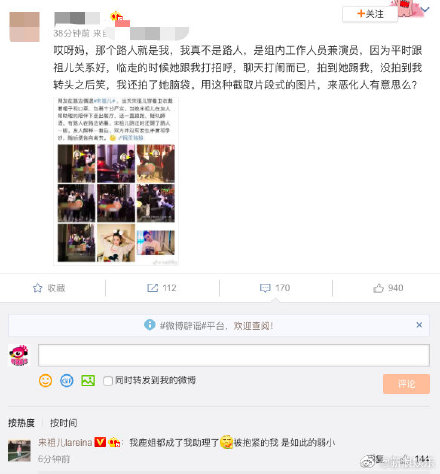This screenshot has height=474, width=440.
Task: Click inside the comment text box
Action: coord(234,355)
